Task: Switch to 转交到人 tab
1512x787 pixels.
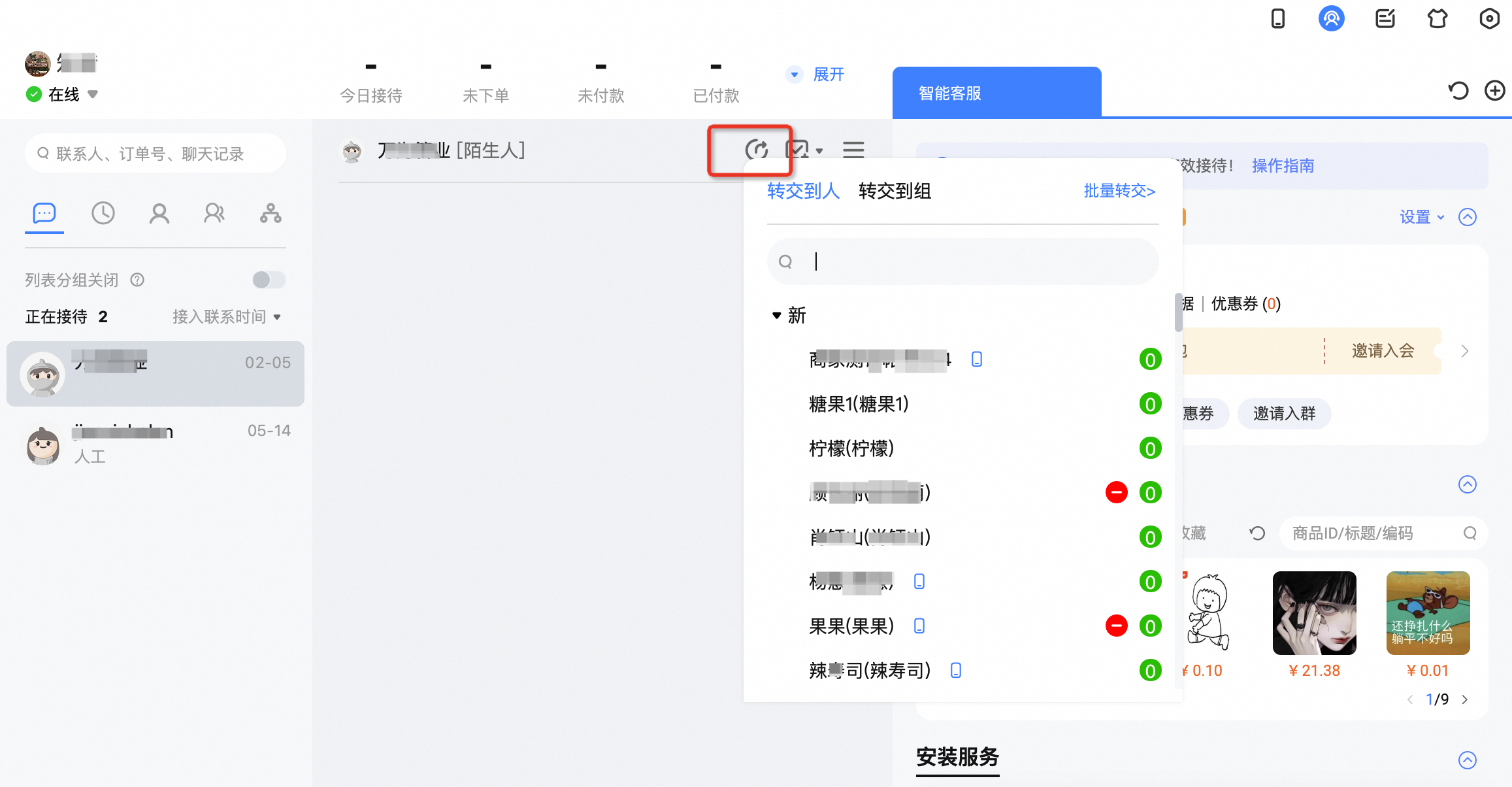Action: click(803, 191)
